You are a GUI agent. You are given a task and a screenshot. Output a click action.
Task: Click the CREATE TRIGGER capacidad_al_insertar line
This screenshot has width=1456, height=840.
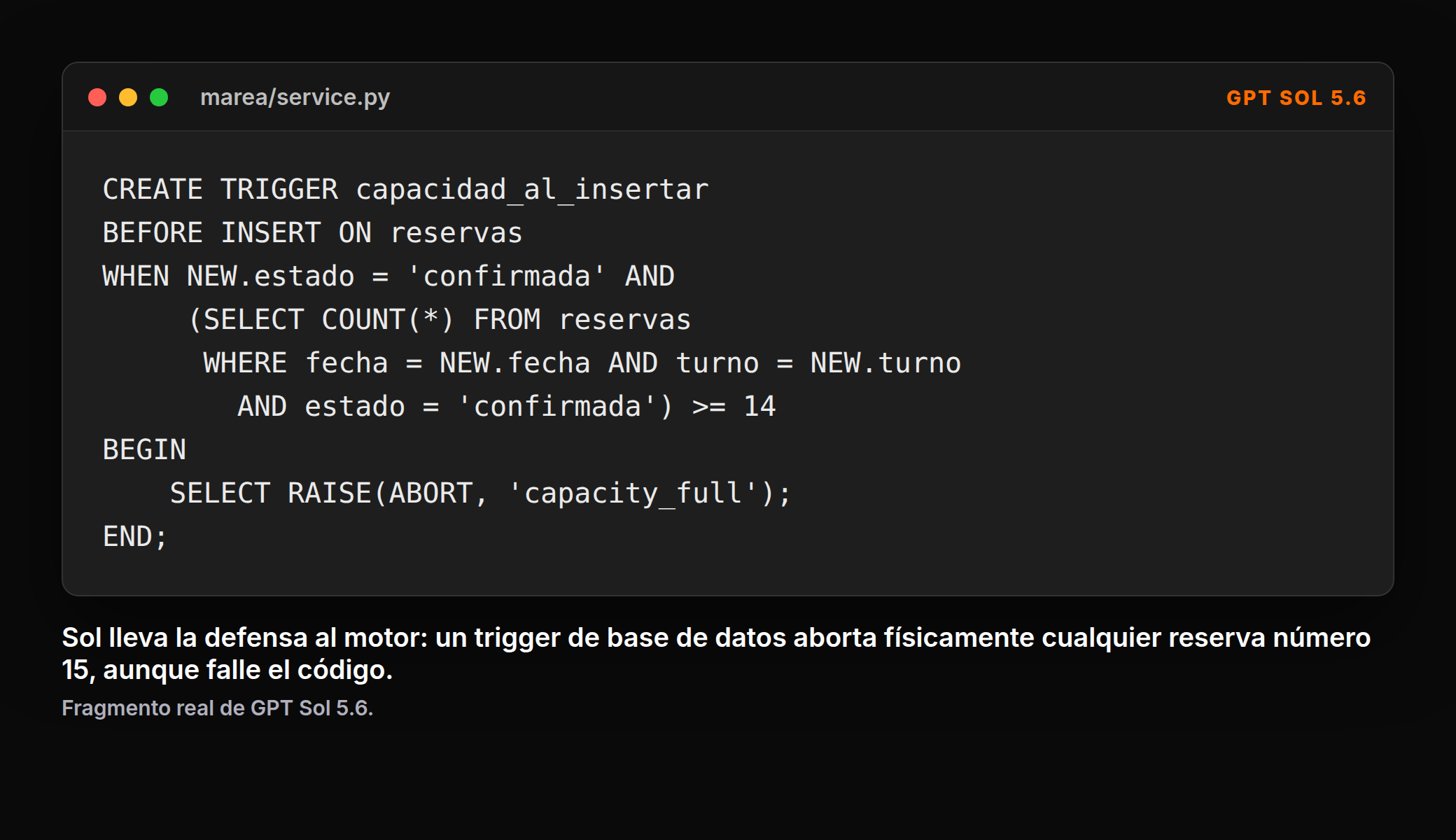pyautogui.click(x=405, y=190)
